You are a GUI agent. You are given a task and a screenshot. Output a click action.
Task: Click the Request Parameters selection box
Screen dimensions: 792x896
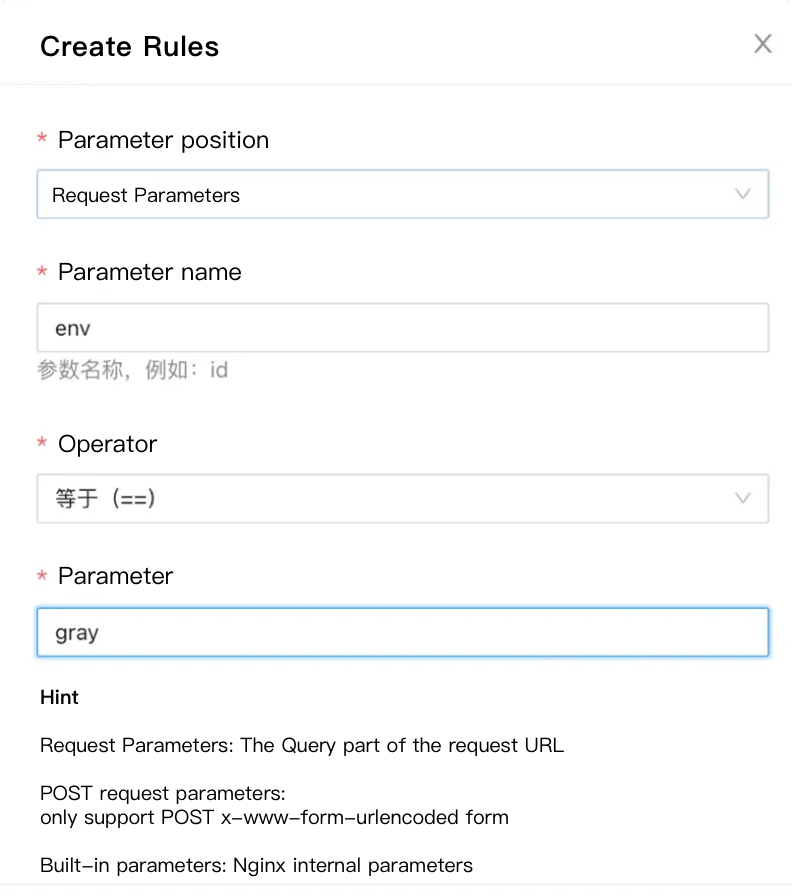402,194
